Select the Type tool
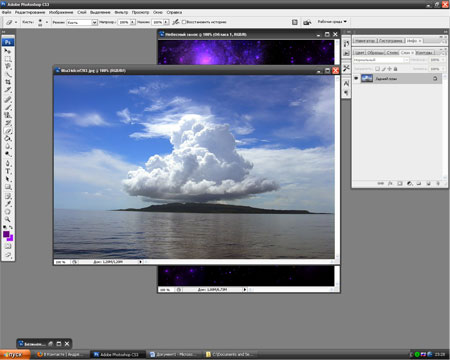 click(x=8, y=171)
